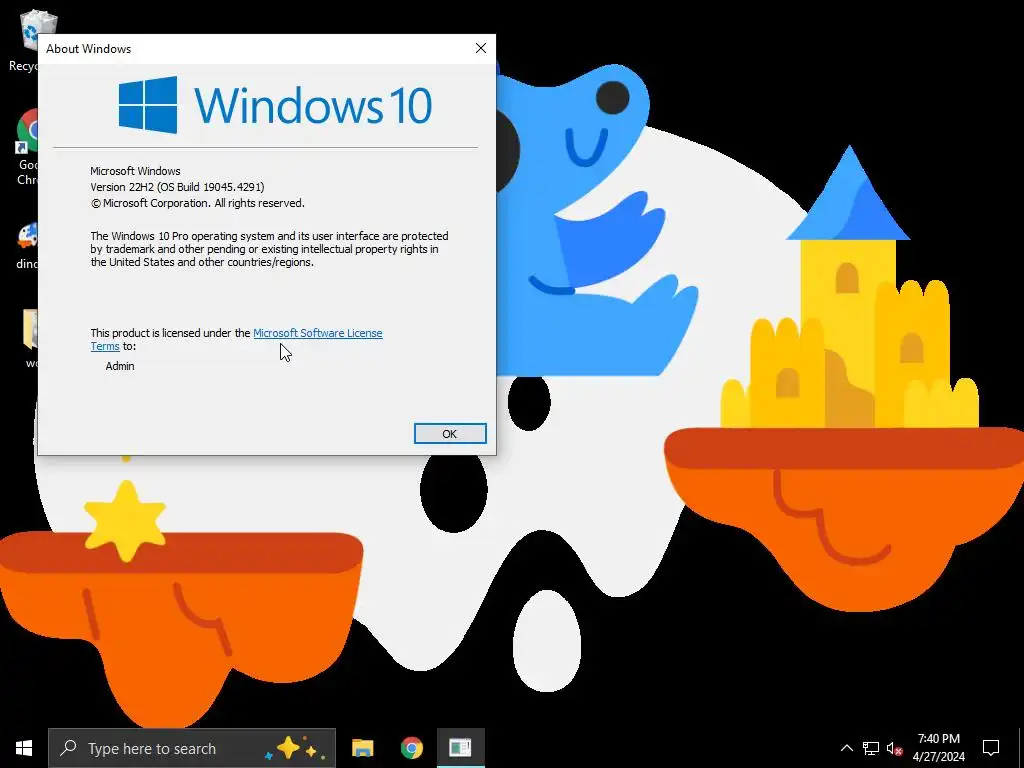This screenshot has width=1024, height=768.
Task: Click the Windows 10 logo banner
Action: 275,104
